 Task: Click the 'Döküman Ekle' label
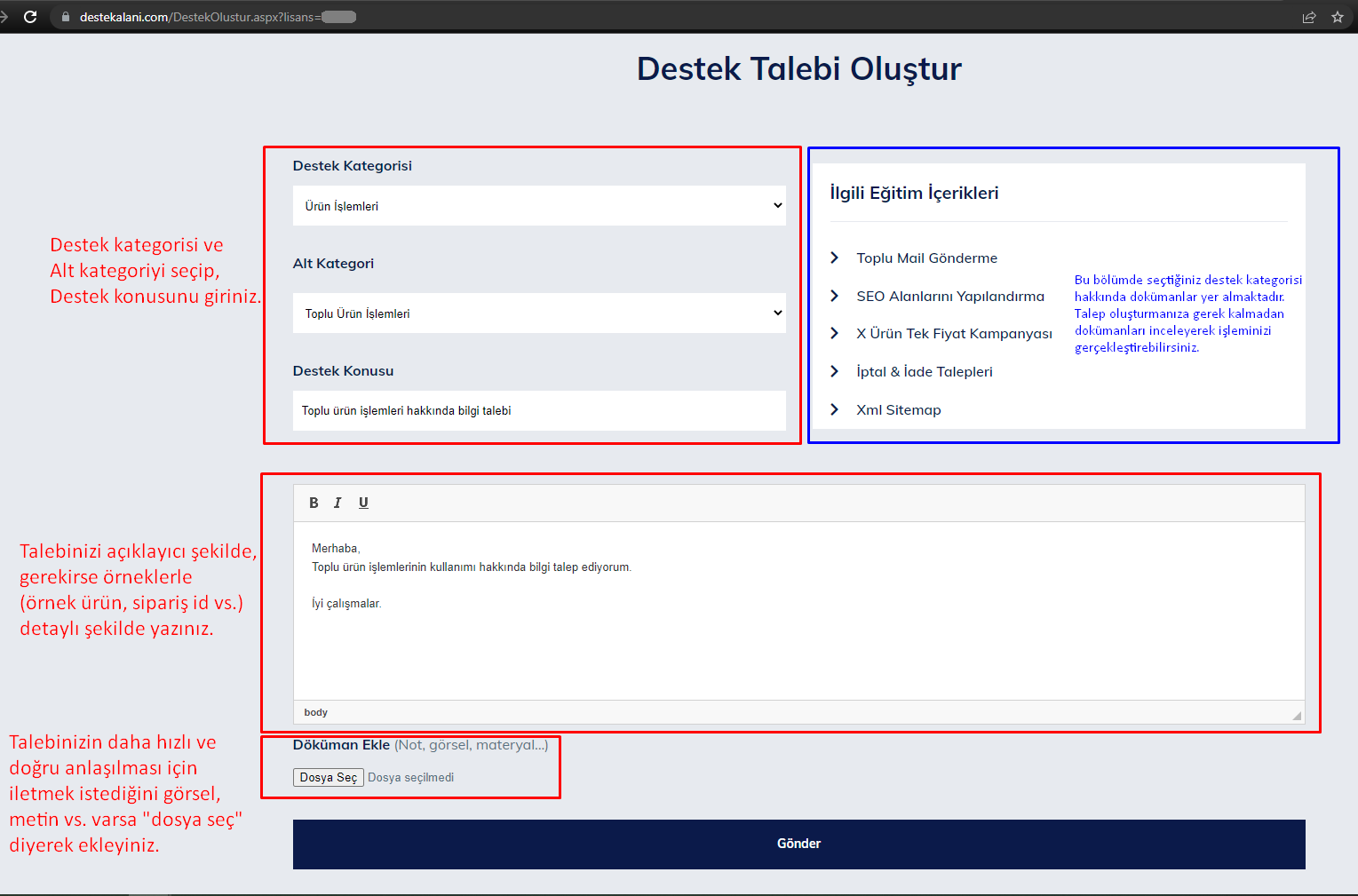click(341, 744)
